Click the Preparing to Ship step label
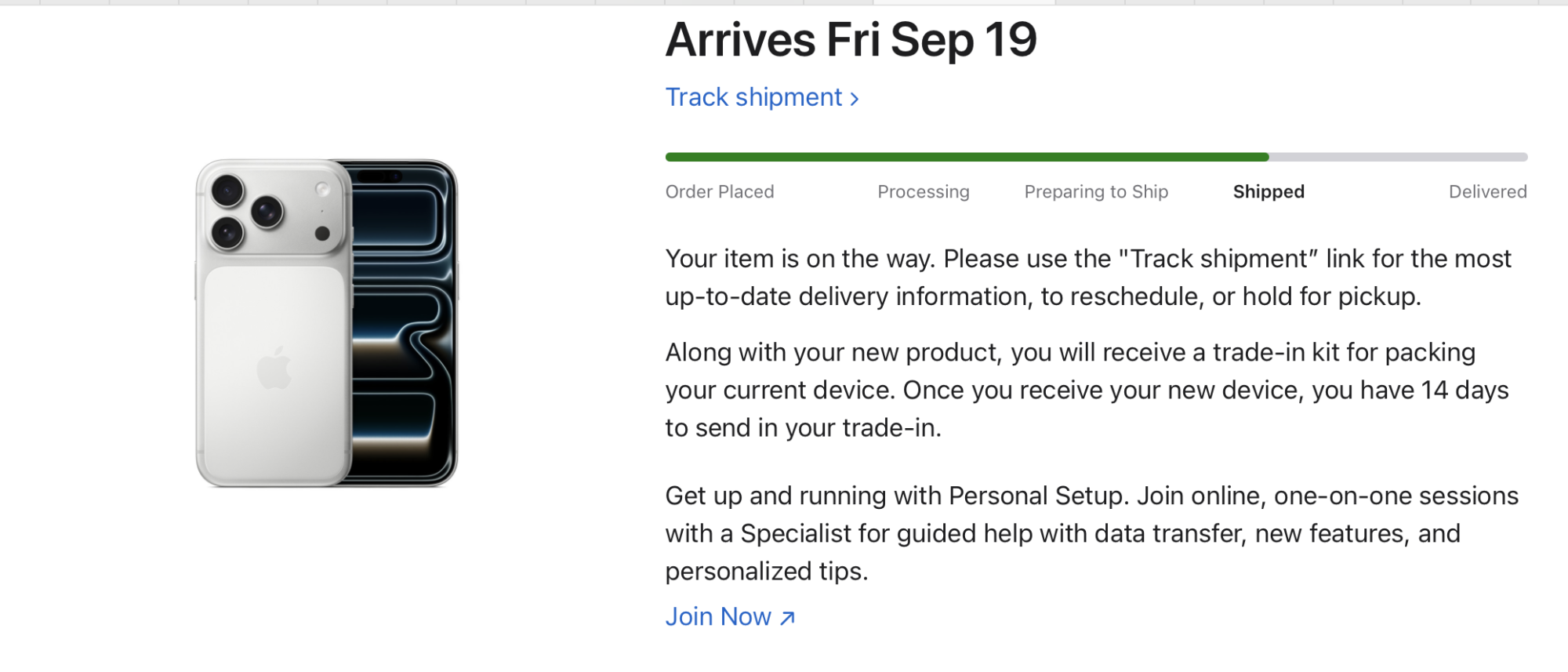Screen dimensions: 1568x672 (1095, 192)
